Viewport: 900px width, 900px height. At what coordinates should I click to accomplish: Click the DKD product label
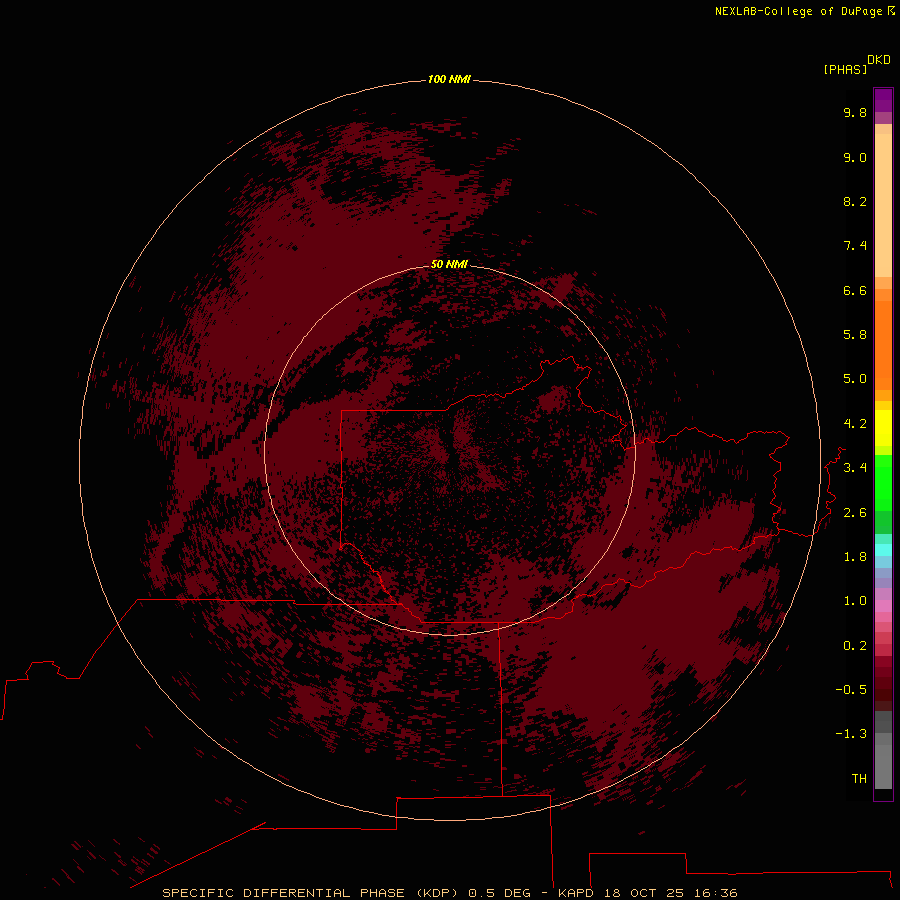pos(879,60)
